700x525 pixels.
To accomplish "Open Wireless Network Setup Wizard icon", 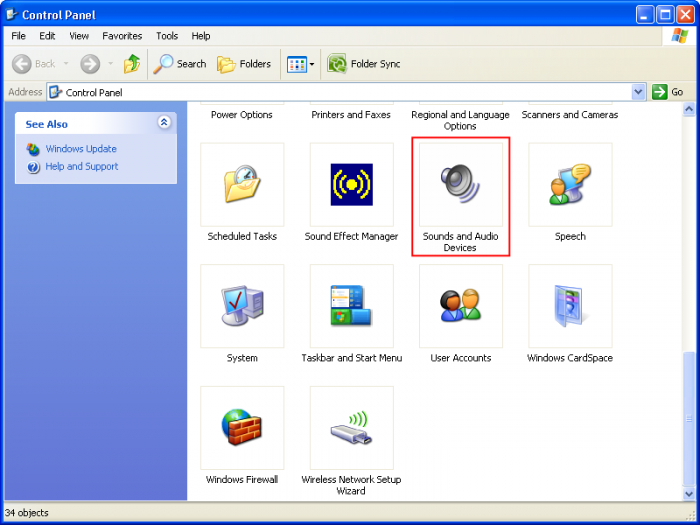I will tap(351, 428).
